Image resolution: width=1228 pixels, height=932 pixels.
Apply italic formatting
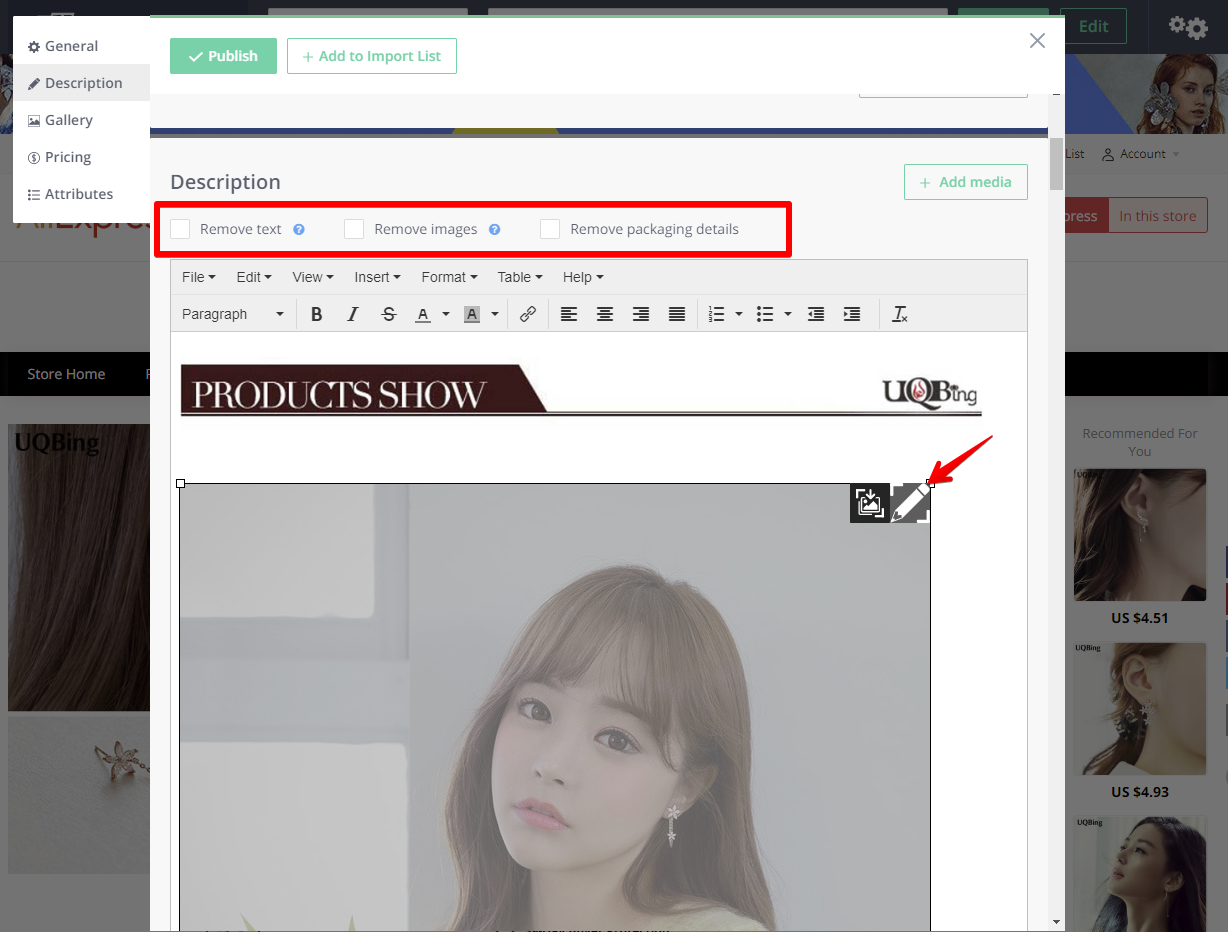(352, 314)
